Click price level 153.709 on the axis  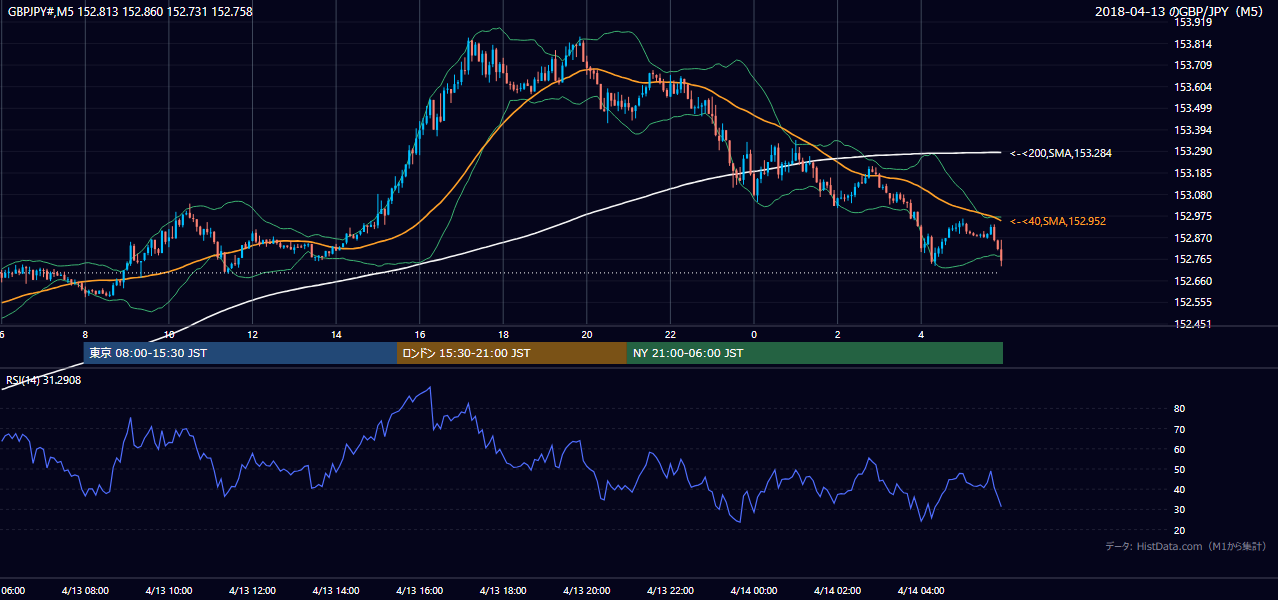tap(1193, 66)
